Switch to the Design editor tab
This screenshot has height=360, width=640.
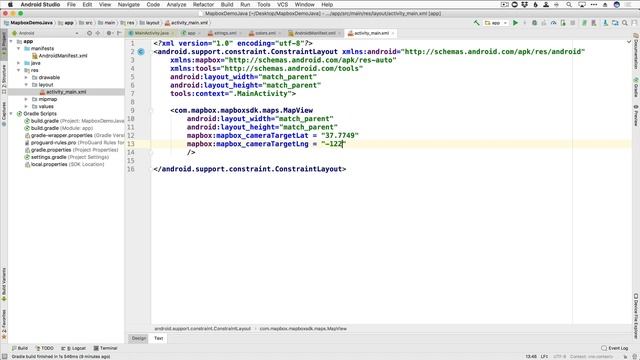tap(139, 338)
